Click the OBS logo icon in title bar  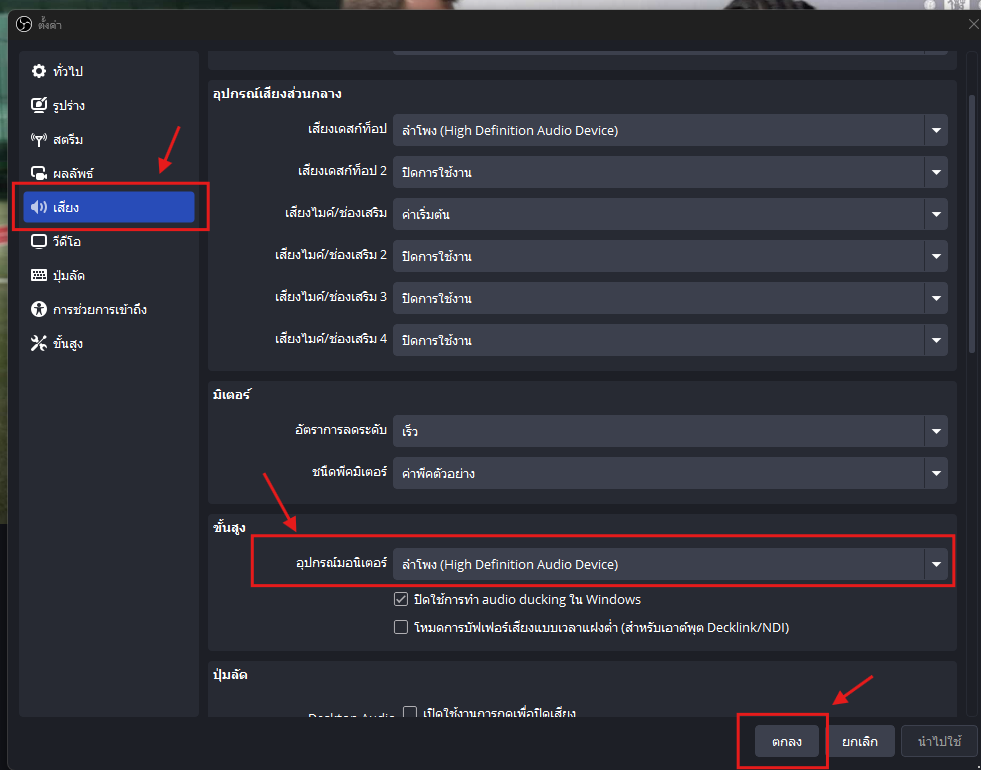[24, 24]
